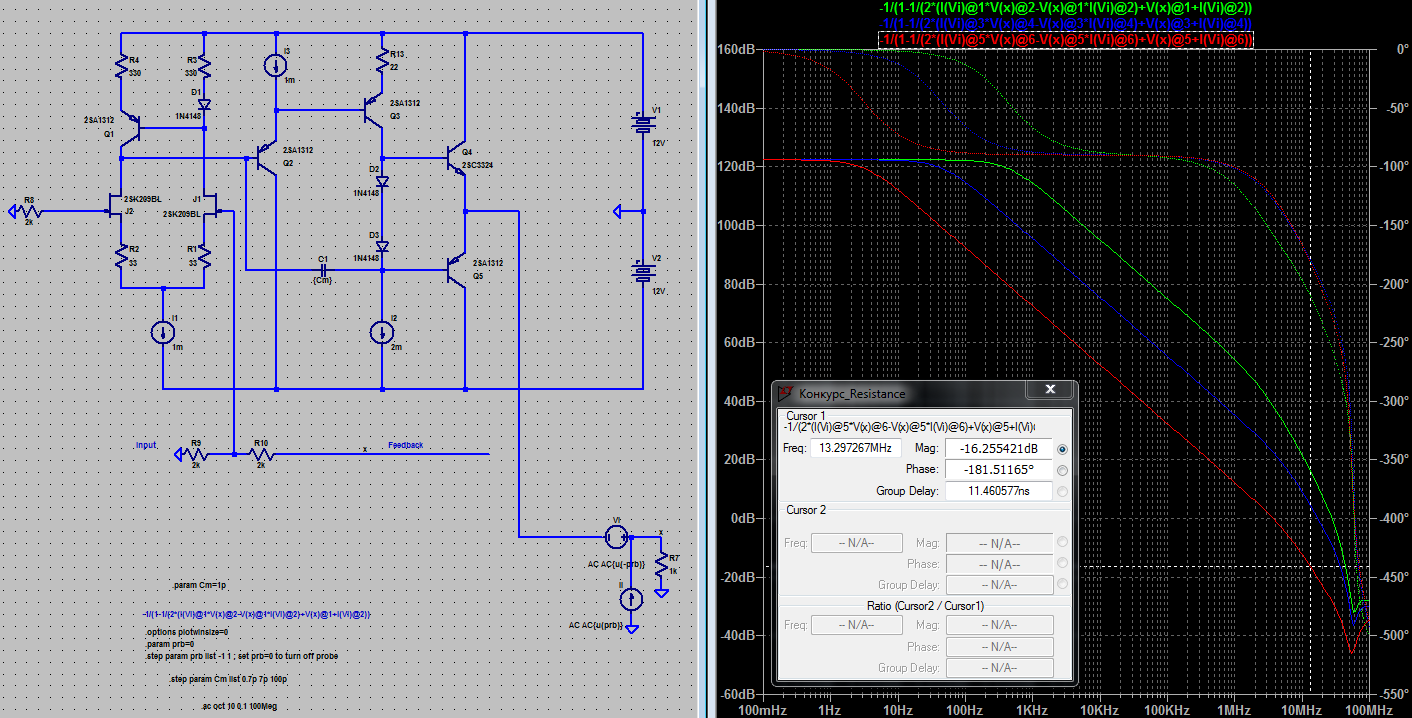This screenshot has width=1412, height=718.
Task: Click current probe source Ii symbol
Action: (631, 600)
